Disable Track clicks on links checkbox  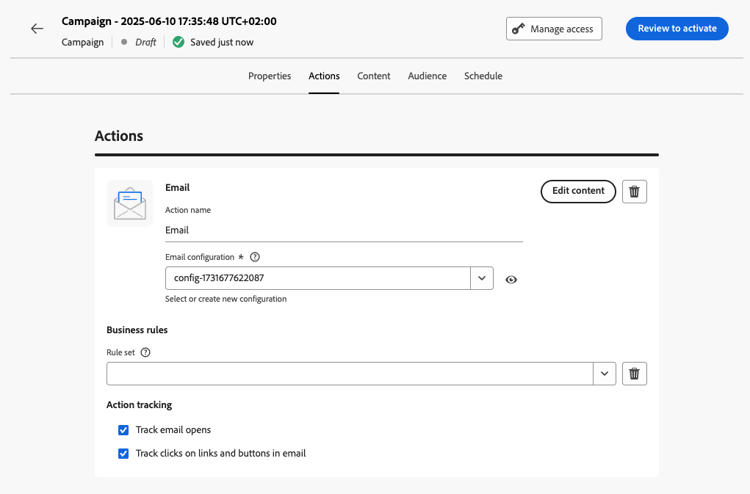(124, 453)
